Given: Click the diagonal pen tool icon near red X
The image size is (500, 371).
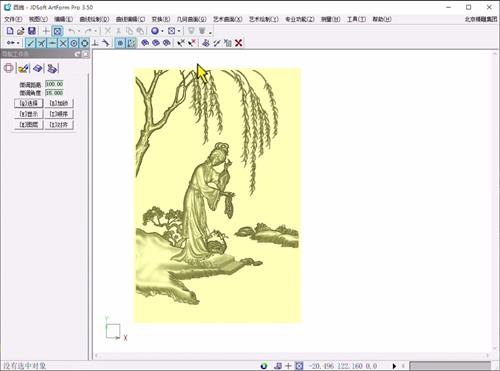Looking at the screenshot, I should coord(217,43).
